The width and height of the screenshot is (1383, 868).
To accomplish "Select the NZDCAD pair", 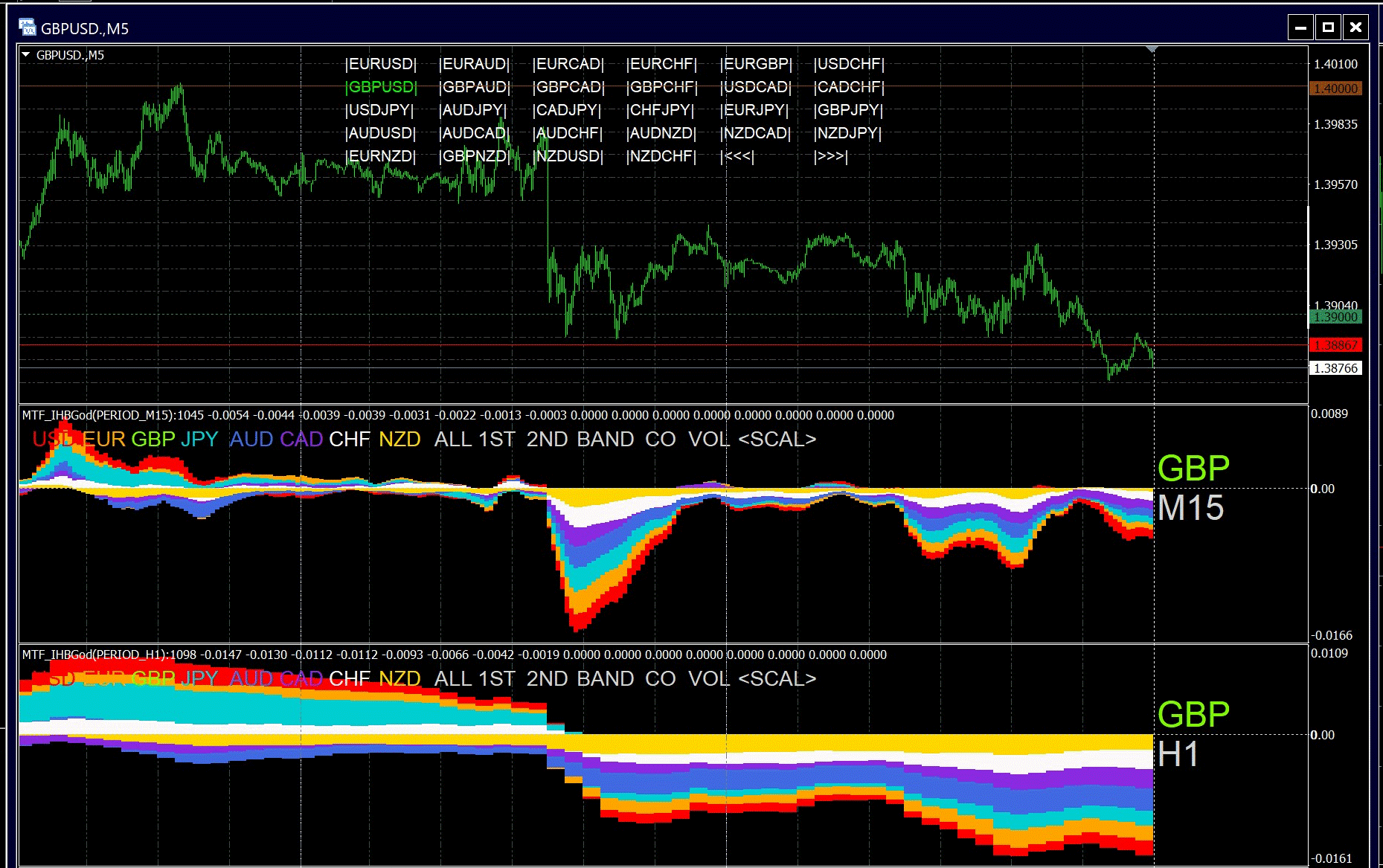I will 755,133.
